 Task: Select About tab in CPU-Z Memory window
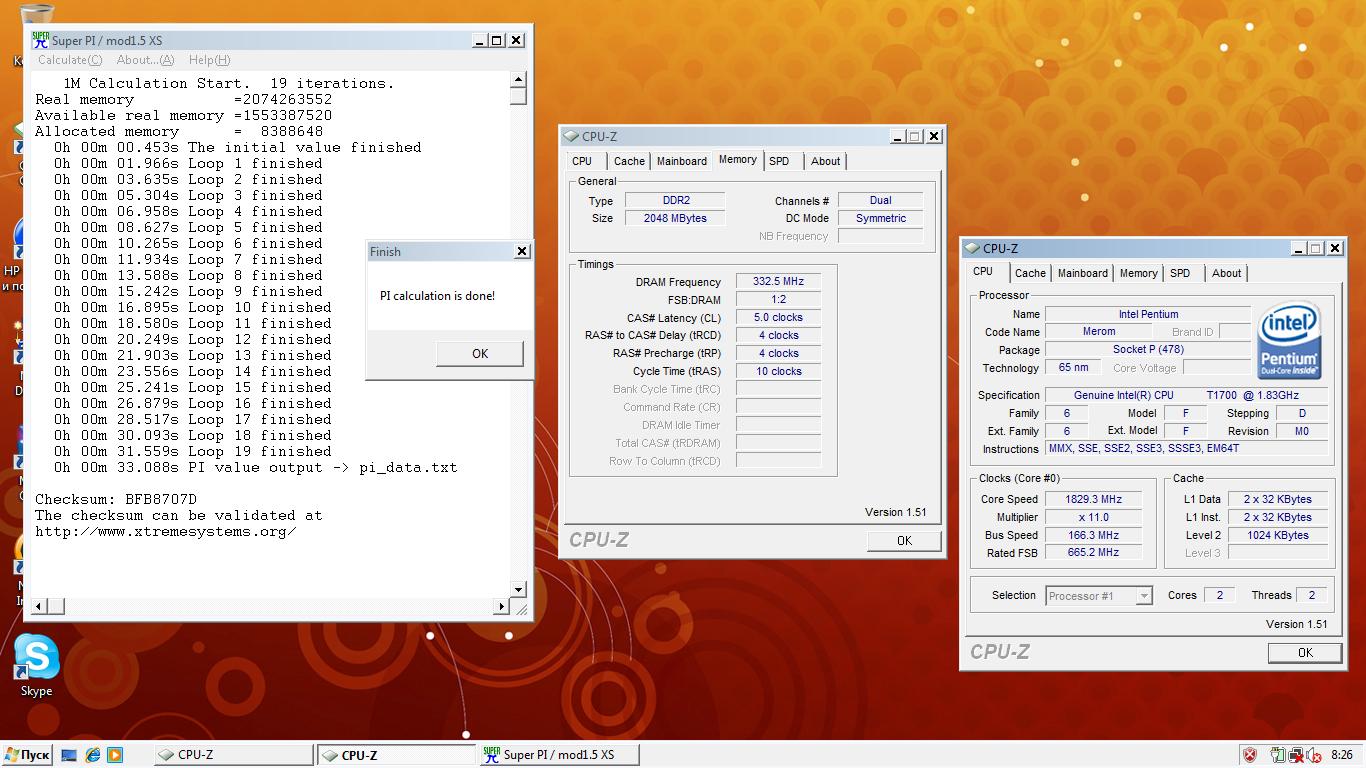[x=826, y=161]
